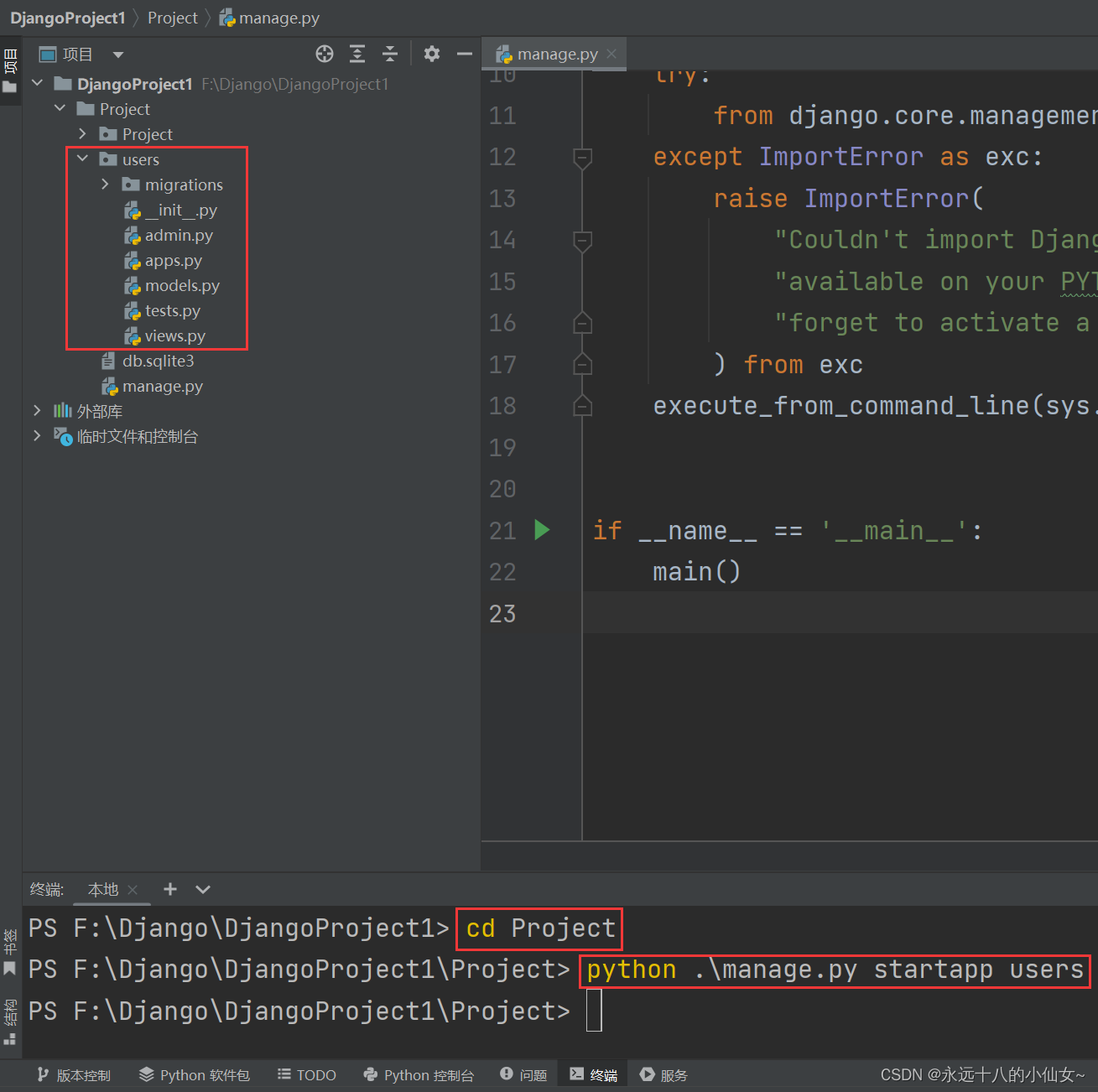Viewport: 1098px width, 1092px height.
Task: Collapse the DjangoProject1 root folder
Action: point(38,84)
